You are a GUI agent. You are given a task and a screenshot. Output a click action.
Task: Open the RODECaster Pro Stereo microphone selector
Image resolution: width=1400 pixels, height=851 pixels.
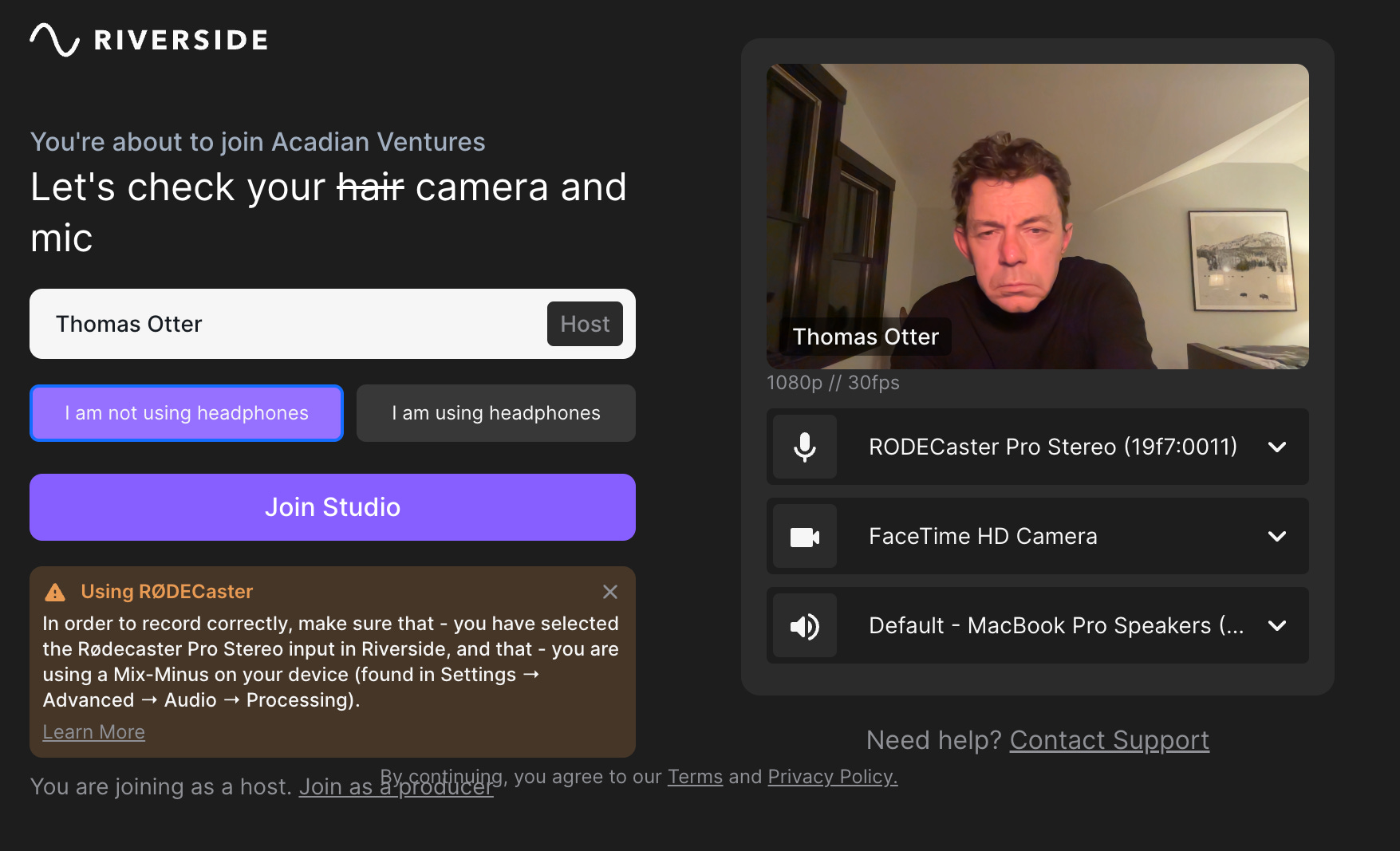point(1038,447)
